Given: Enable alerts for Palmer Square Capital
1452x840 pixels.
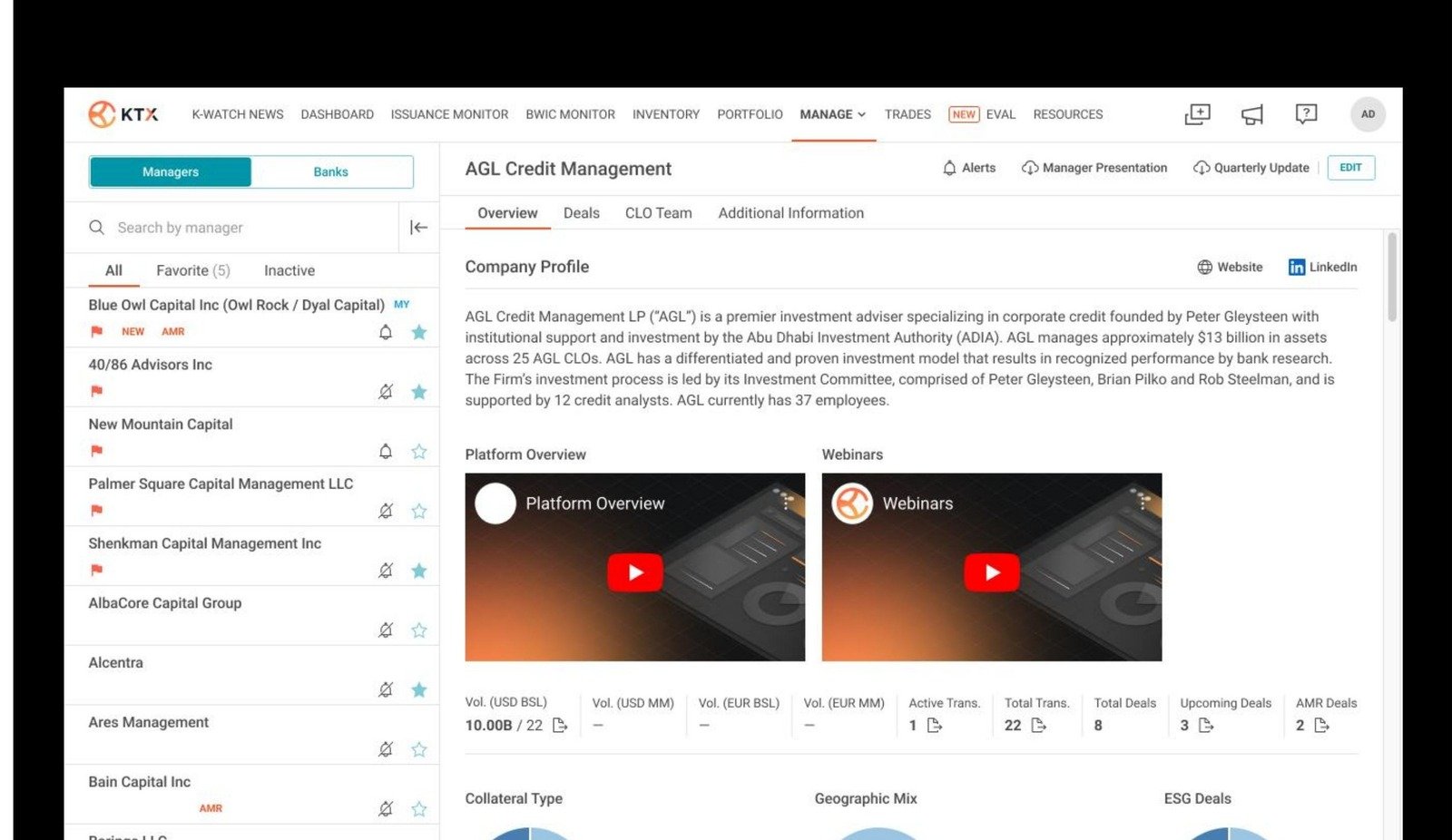Looking at the screenshot, I should tap(386, 511).
